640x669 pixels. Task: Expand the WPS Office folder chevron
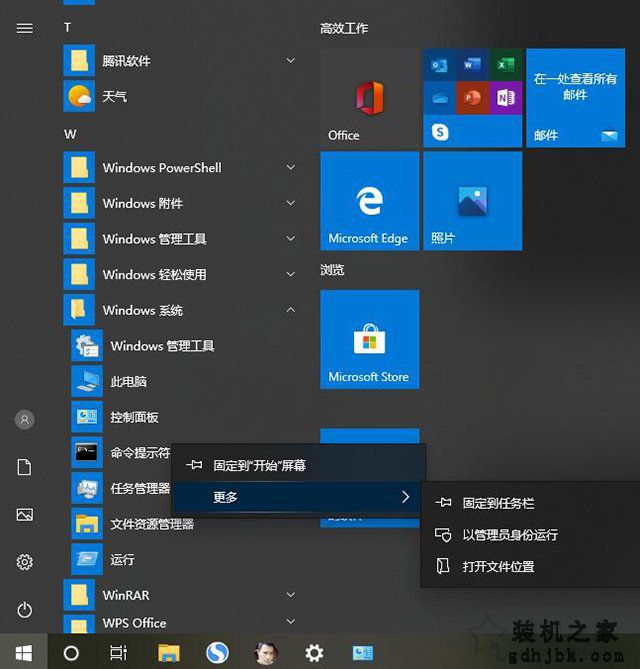(291, 622)
